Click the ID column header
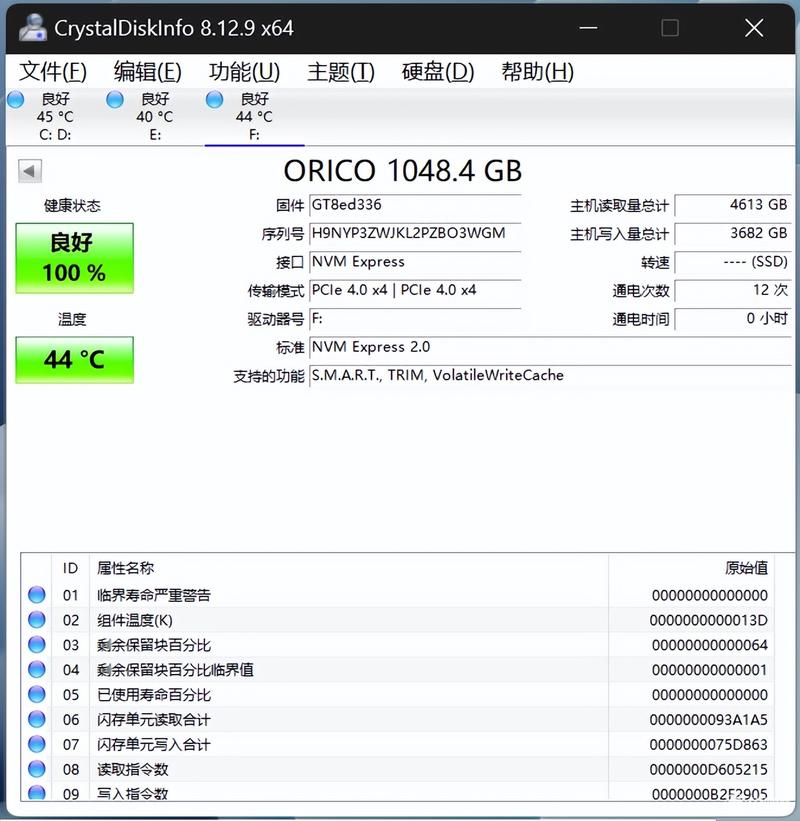The image size is (800, 821). (x=70, y=568)
